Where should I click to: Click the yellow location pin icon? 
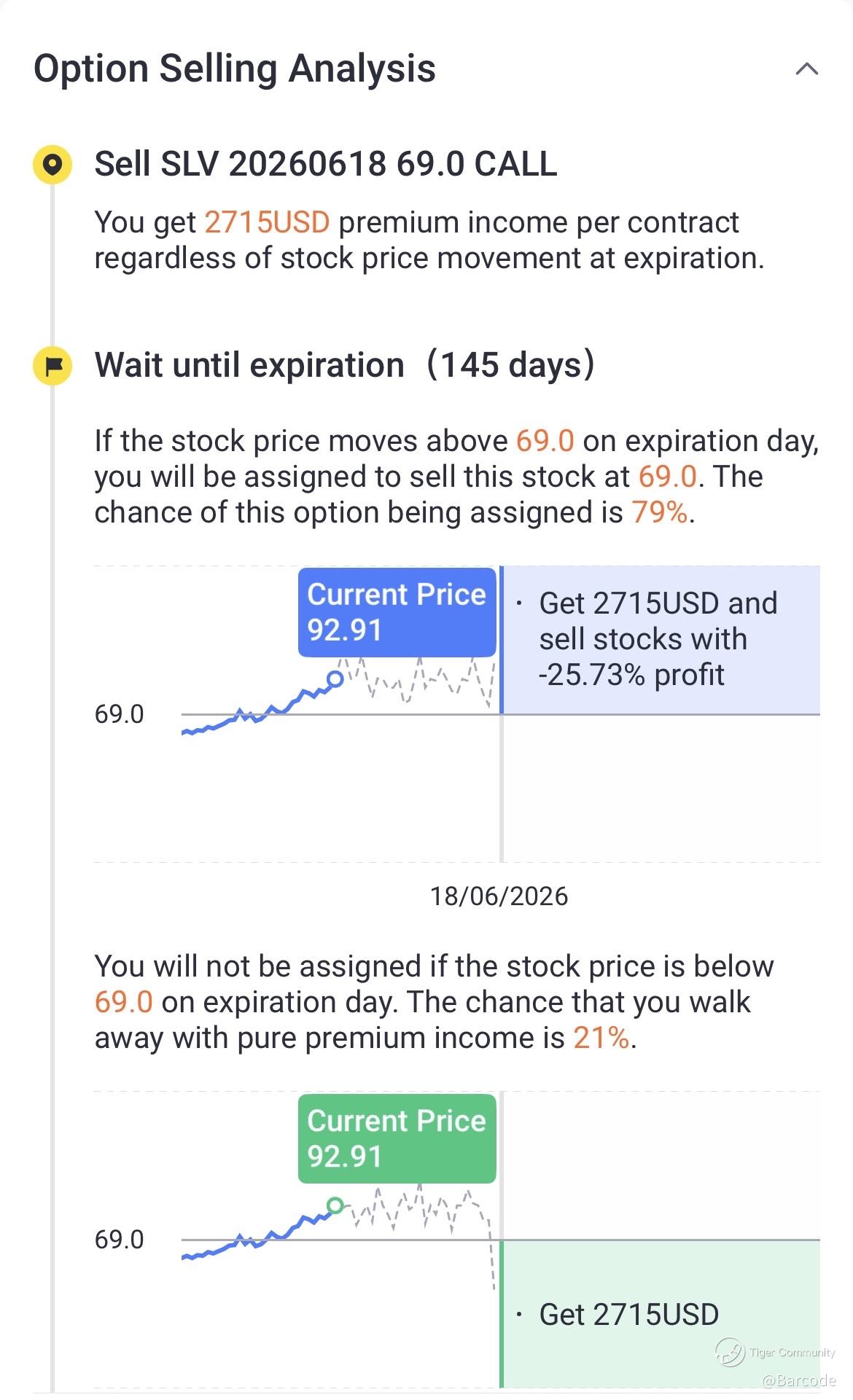[x=52, y=164]
